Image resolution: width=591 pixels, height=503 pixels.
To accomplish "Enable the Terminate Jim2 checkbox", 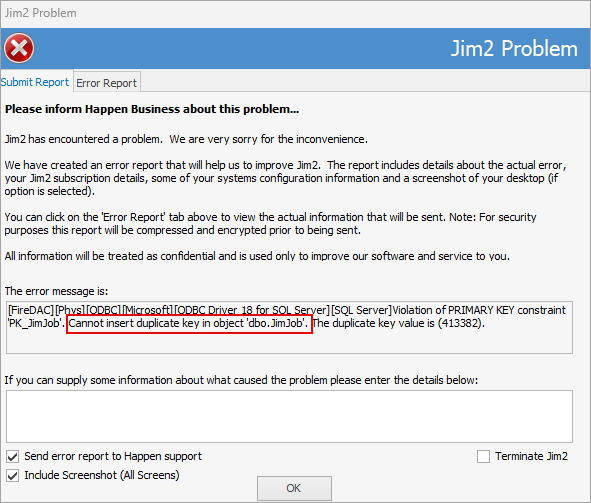I will pyautogui.click(x=483, y=456).
